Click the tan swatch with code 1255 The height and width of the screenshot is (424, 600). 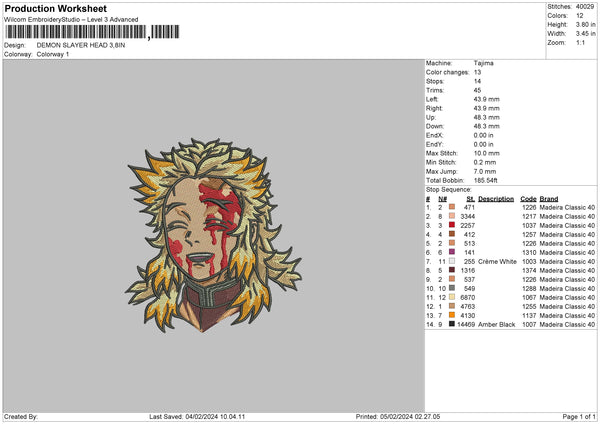452,306
